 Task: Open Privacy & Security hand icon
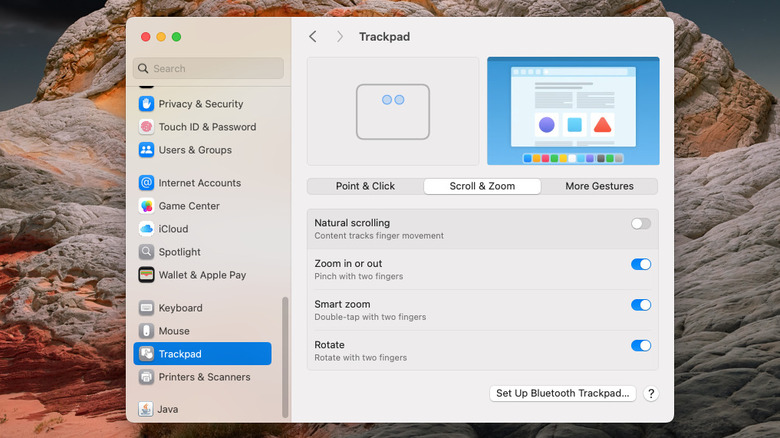[x=147, y=104]
